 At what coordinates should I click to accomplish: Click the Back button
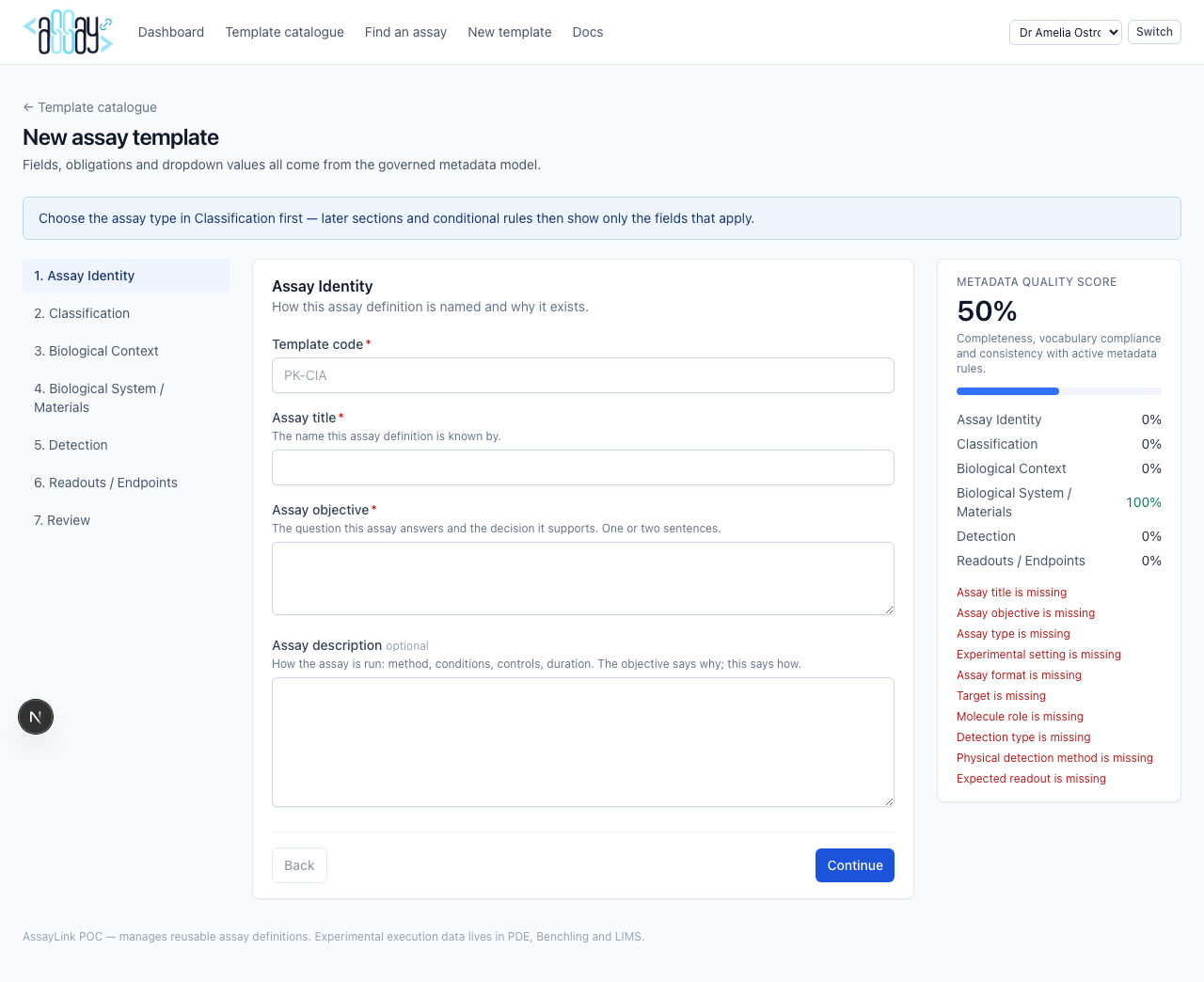pos(299,865)
